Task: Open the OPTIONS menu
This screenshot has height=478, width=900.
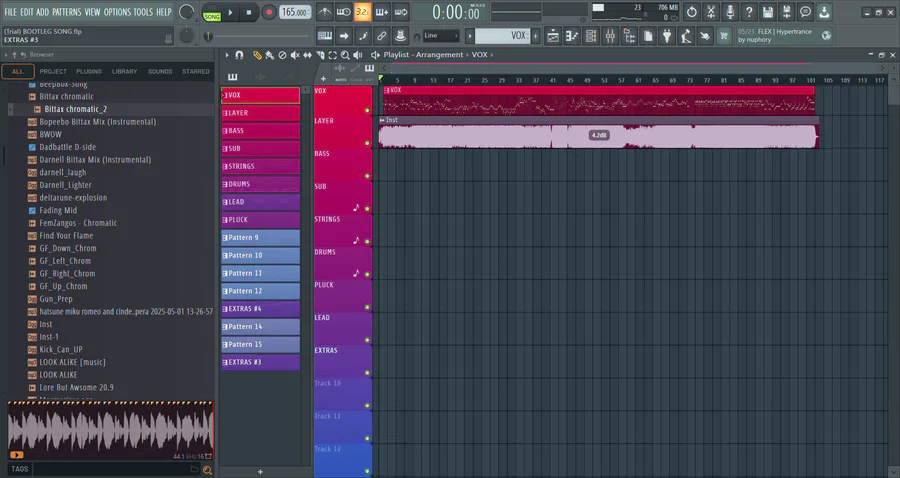Action: tap(117, 12)
